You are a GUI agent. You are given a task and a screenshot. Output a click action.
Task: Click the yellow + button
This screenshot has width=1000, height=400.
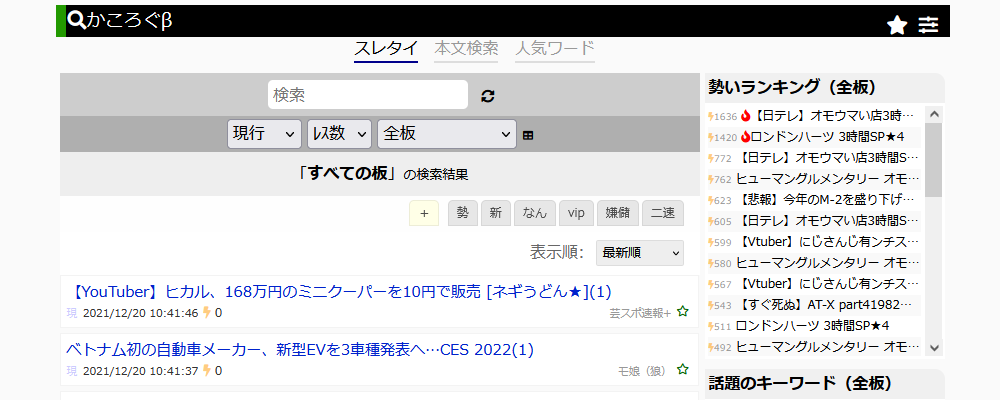[x=424, y=214]
